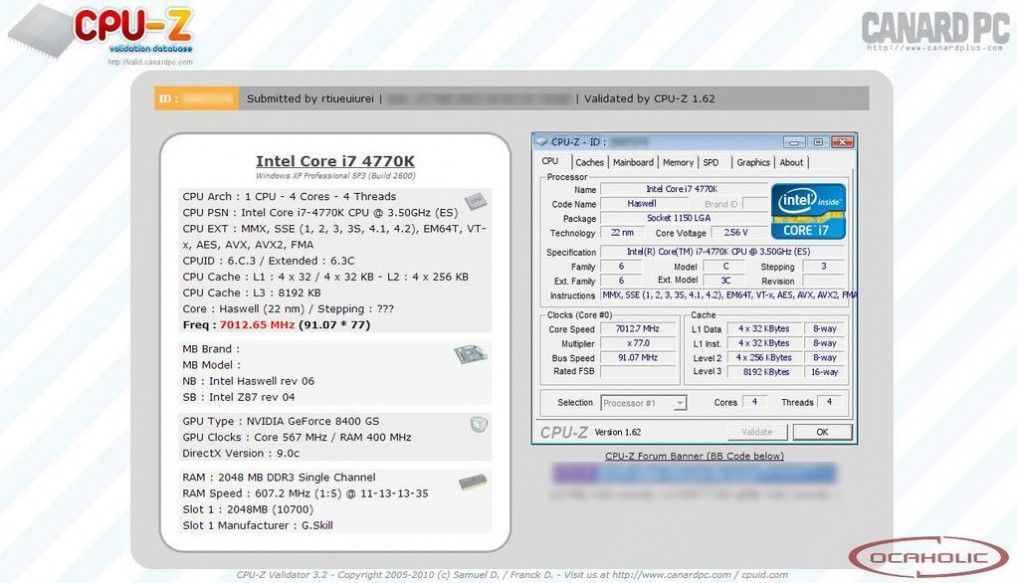
Task: Click the Intel Core i7 badge
Action: tap(808, 212)
